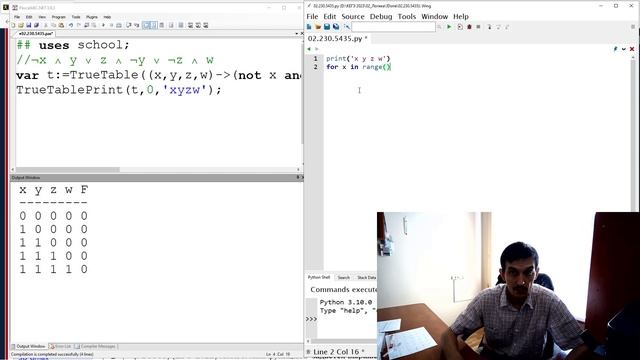Click Open file icon in PascalABC toolbar
The height and width of the screenshot is (360, 640).
coord(21,25)
